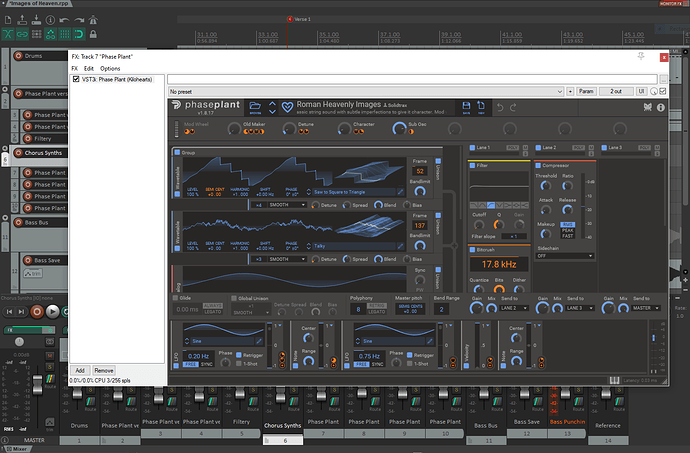Image resolution: width=690 pixels, height=453 pixels.
Task: Open Compressor Sidechain OFF dropdown
Action: [x=565, y=256]
